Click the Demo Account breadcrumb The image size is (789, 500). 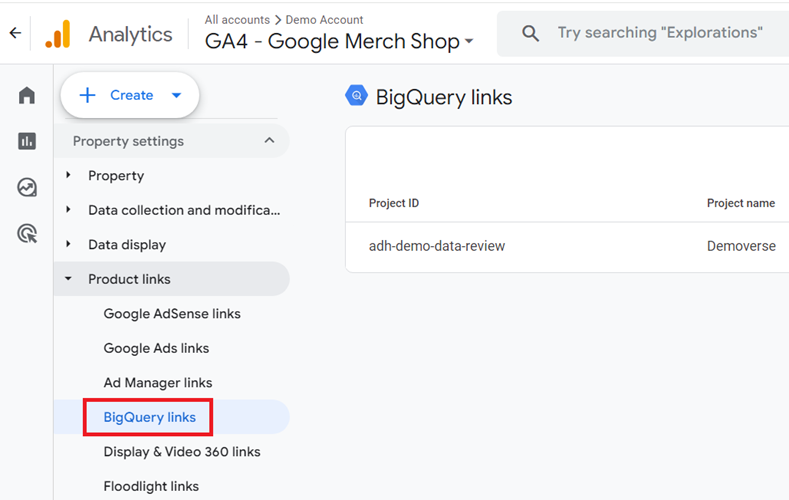(324, 20)
